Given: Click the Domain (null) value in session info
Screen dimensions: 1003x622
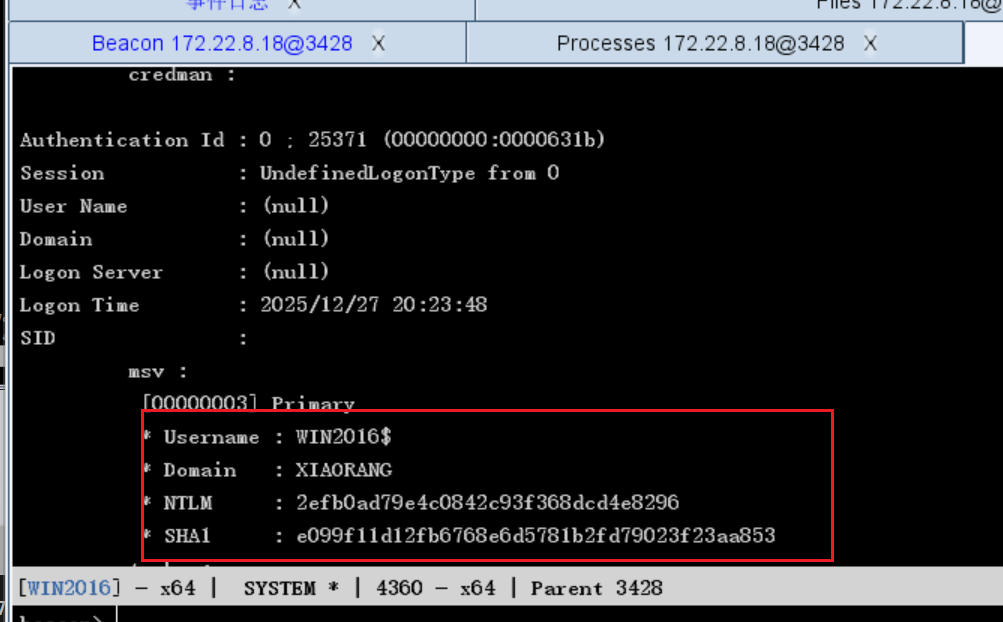Looking at the screenshot, I should pyautogui.click(x=296, y=239).
